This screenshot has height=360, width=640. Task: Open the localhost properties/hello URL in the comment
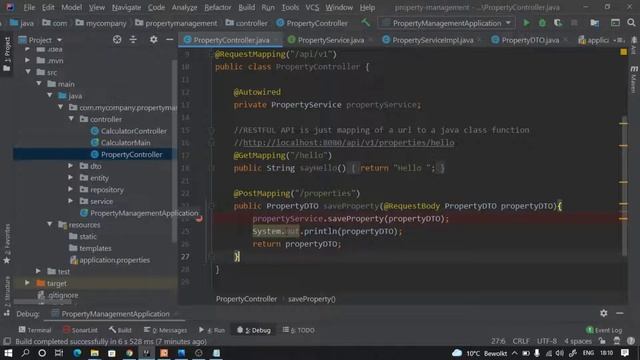349,142
